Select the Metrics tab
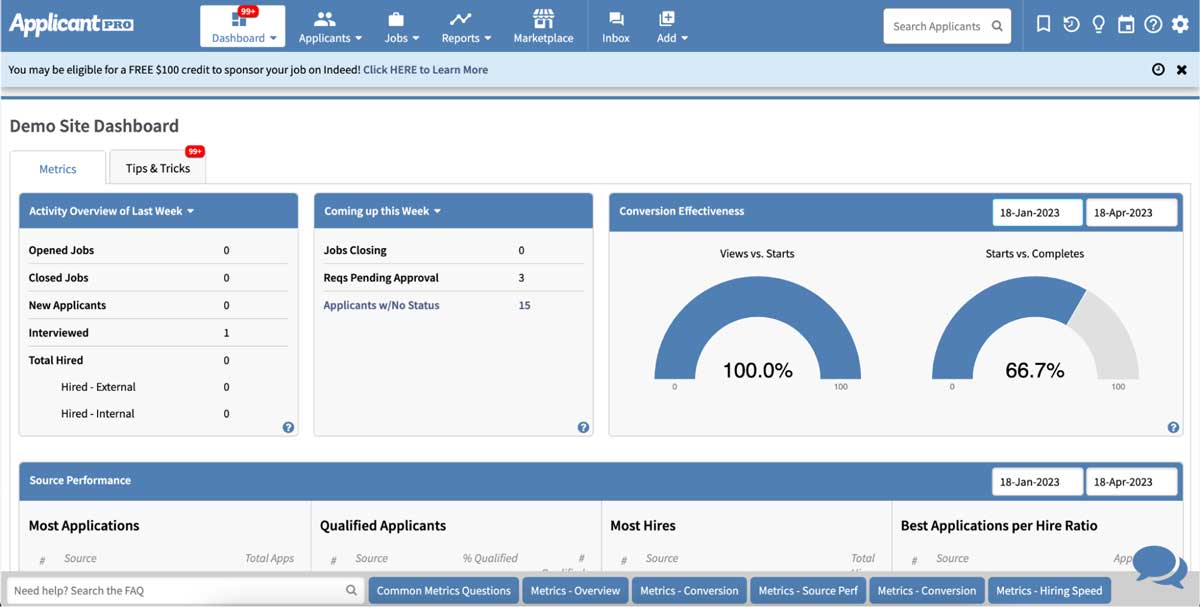The image size is (1200, 607). [58, 169]
